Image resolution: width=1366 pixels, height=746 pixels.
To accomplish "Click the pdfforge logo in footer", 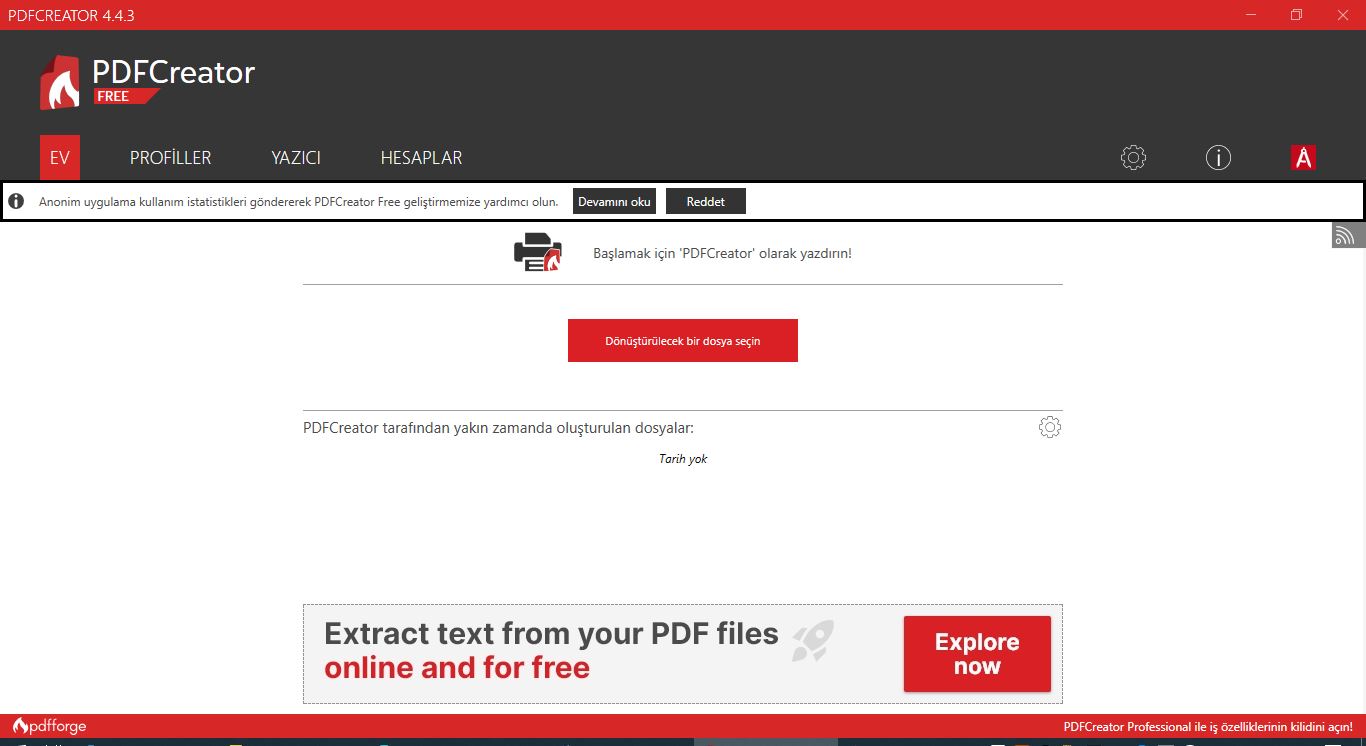I will tap(49, 727).
